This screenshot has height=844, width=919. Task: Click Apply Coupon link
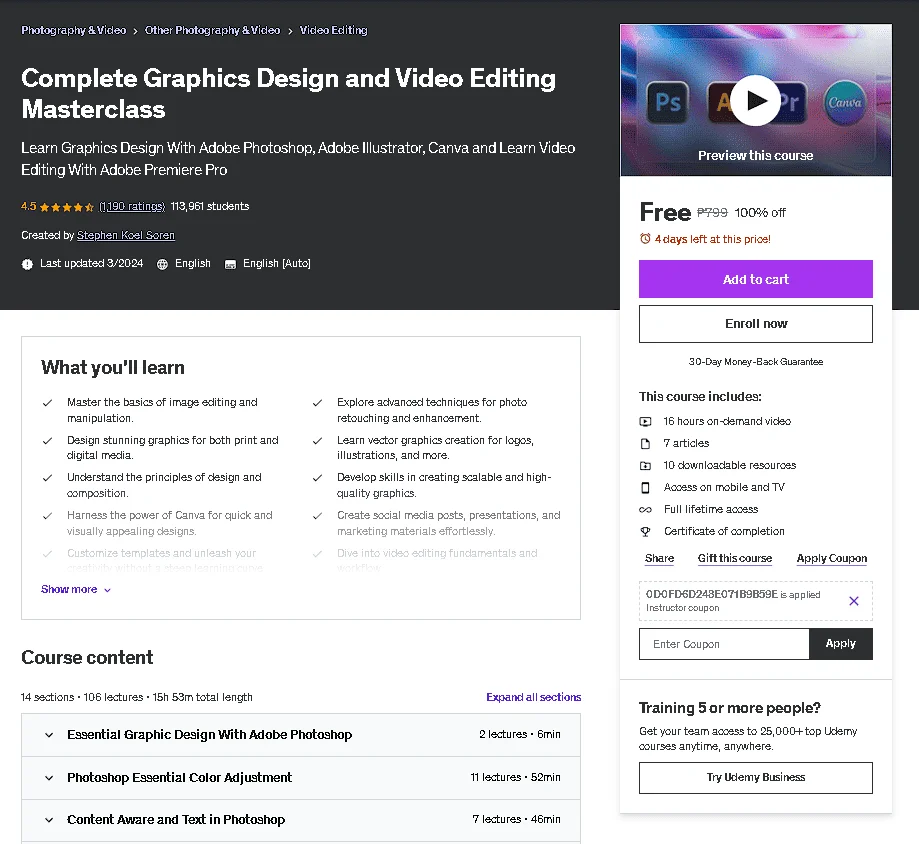pyautogui.click(x=832, y=558)
